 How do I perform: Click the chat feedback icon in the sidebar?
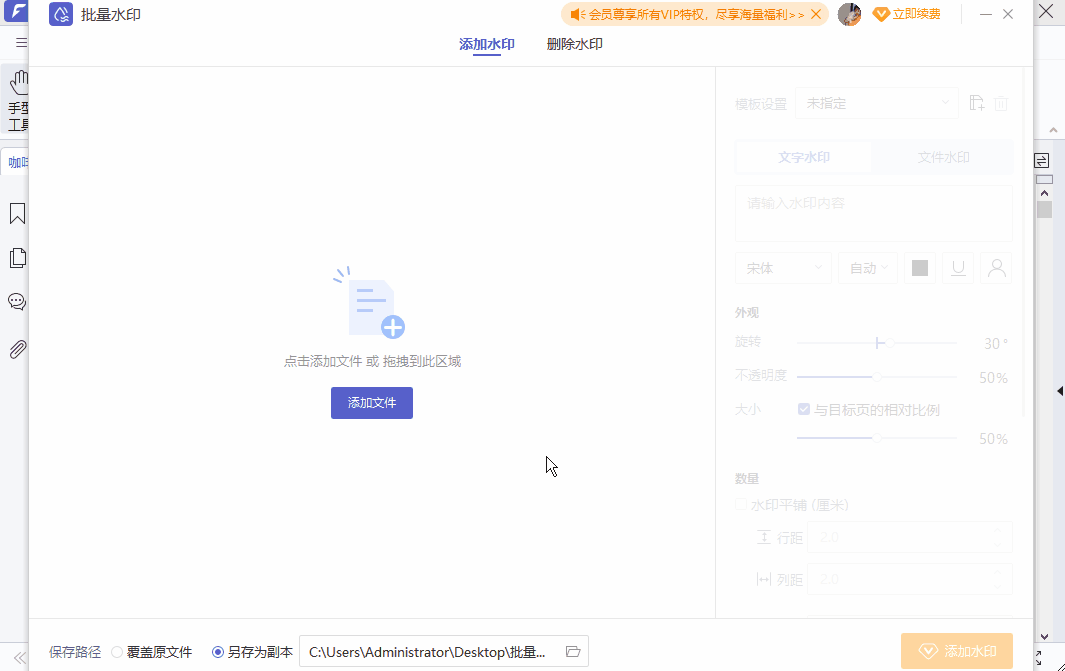(17, 301)
